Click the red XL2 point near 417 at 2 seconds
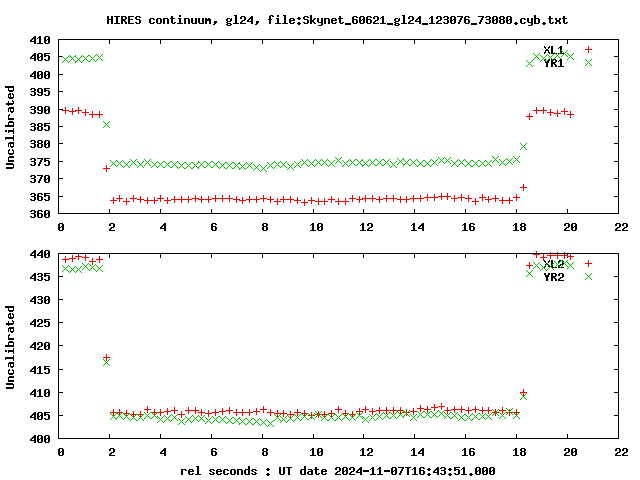 click(x=107, y=358)
